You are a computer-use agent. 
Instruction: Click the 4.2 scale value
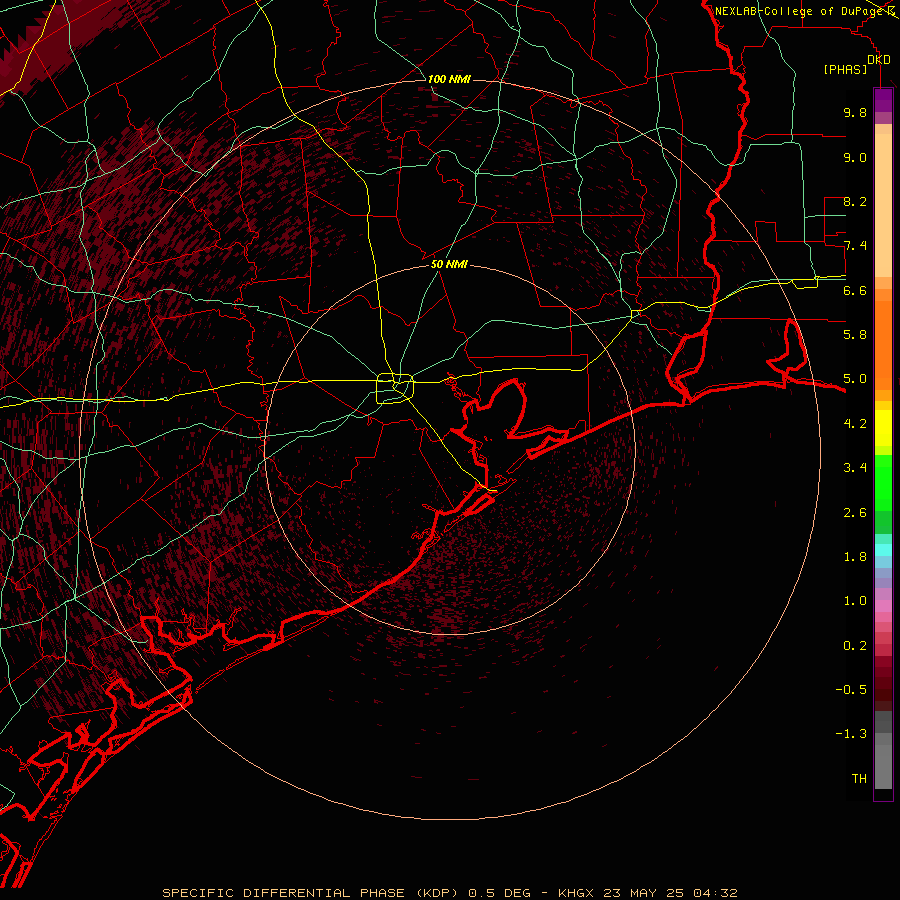855,424
